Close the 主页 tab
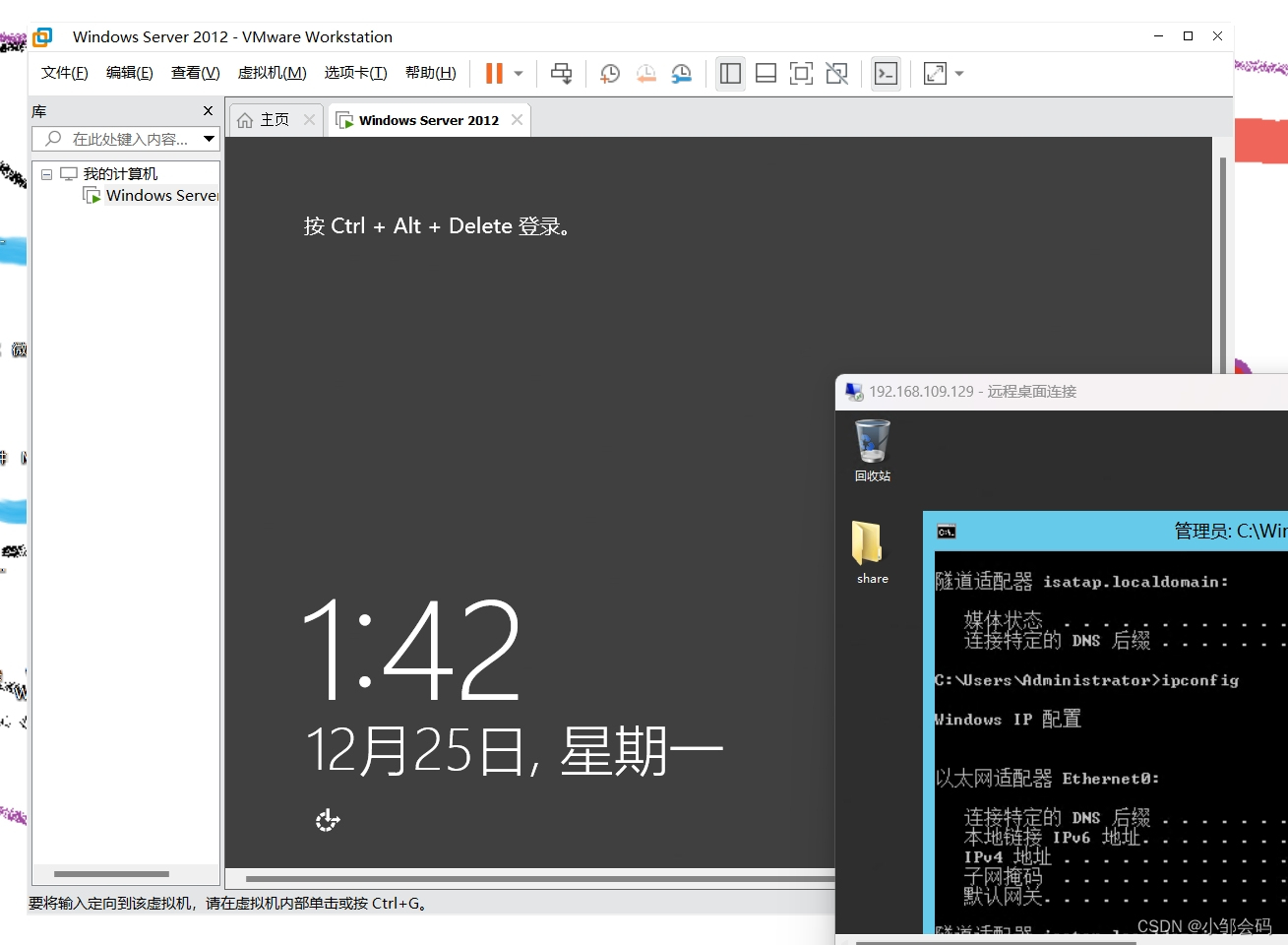The height and width of the screenshot is (945, 1288). (309, 119)
